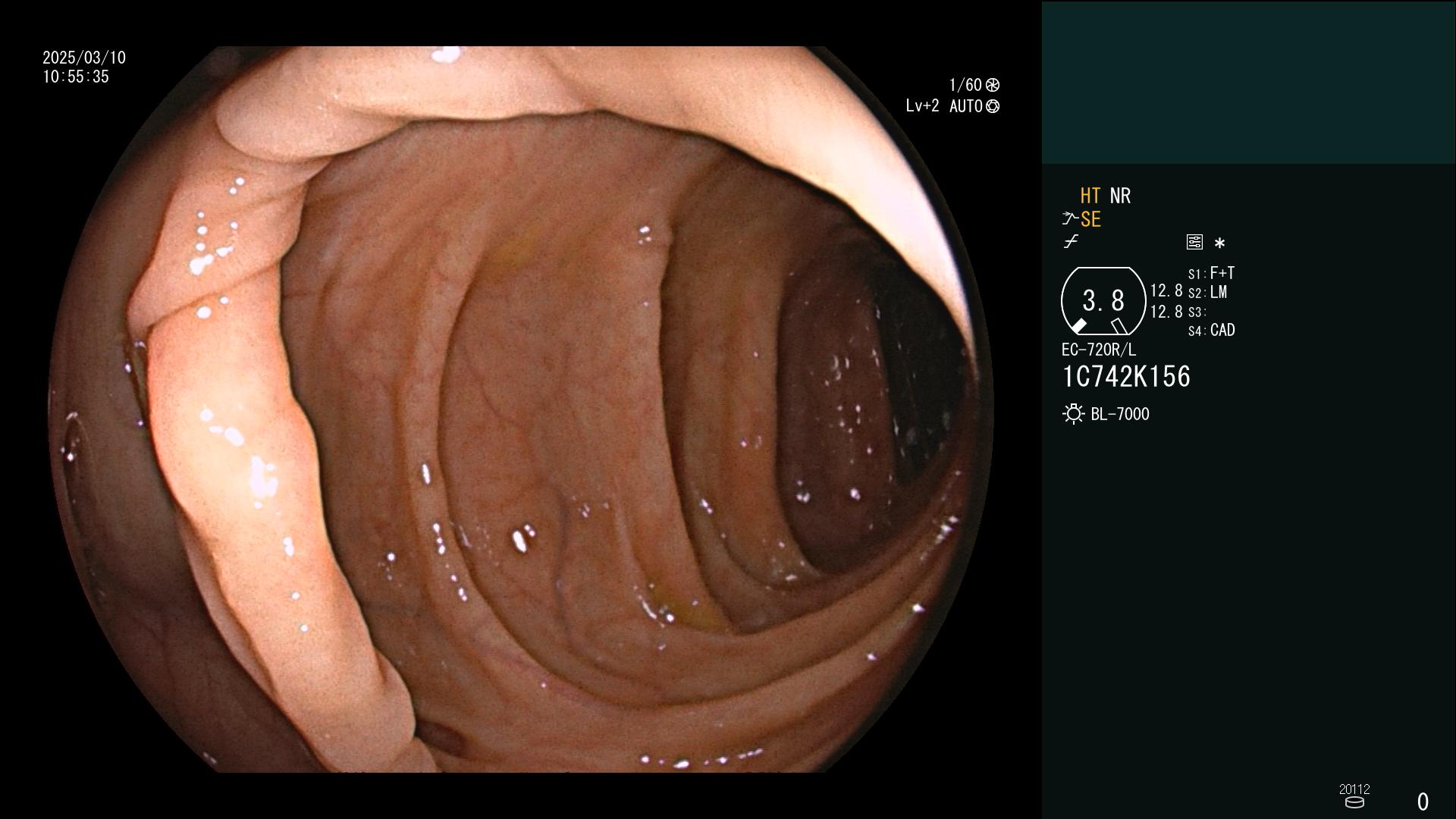
Task: Click the HT indicator
Action: [x=1090, y=196]
